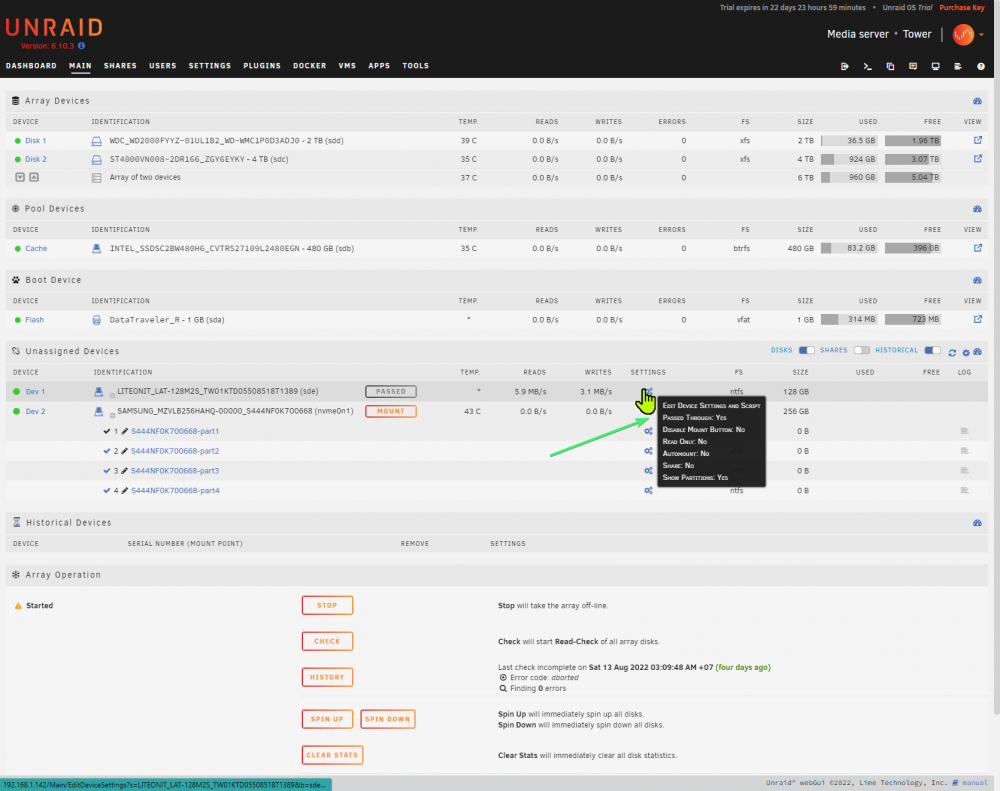Image resolution: width=1000 pixels, height=791 pixels.
Task: Open the VMS tab
Action: point(348,66)
